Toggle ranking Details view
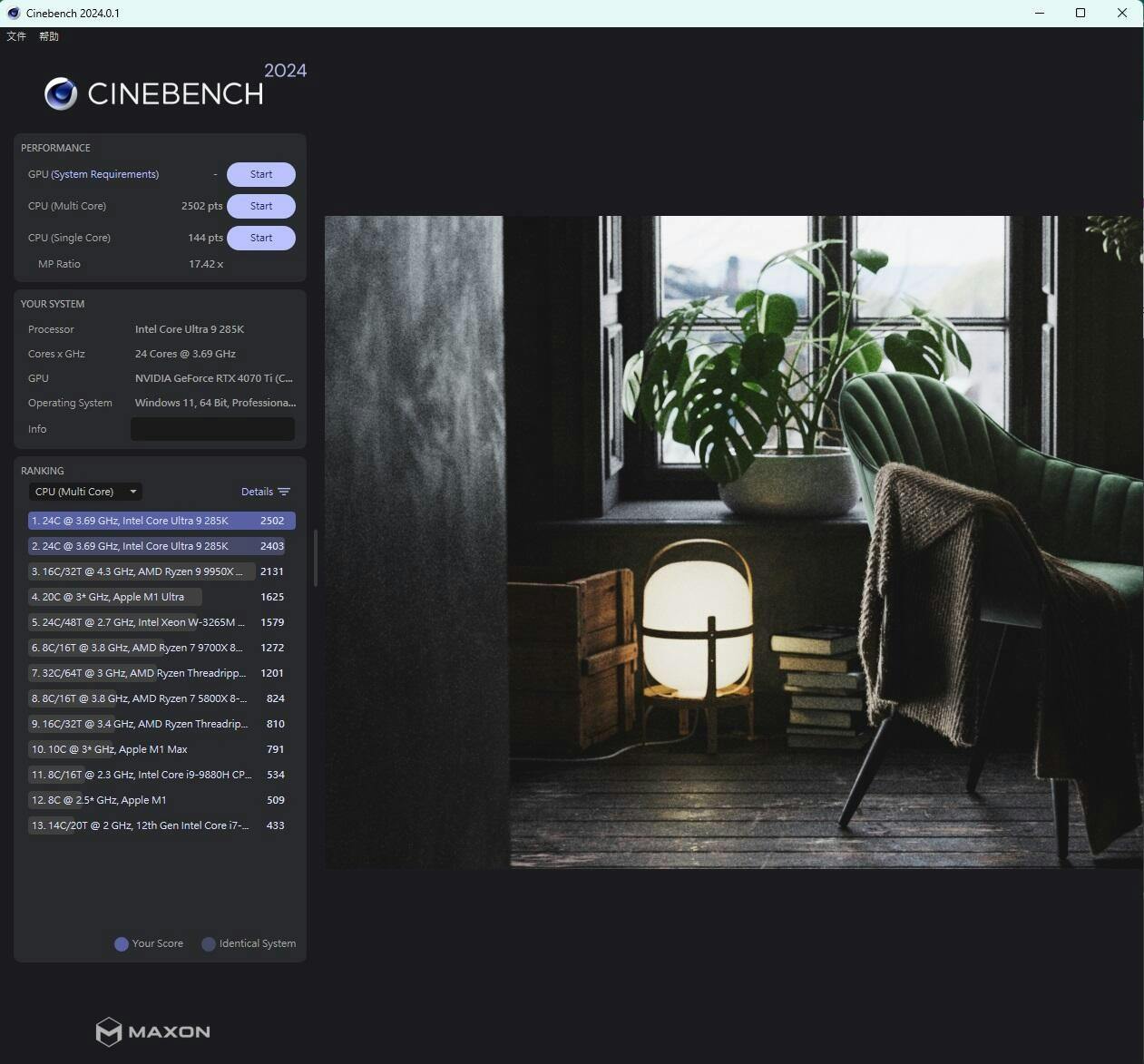This screenshot has width=1144, height=1064. click(257, 492)
